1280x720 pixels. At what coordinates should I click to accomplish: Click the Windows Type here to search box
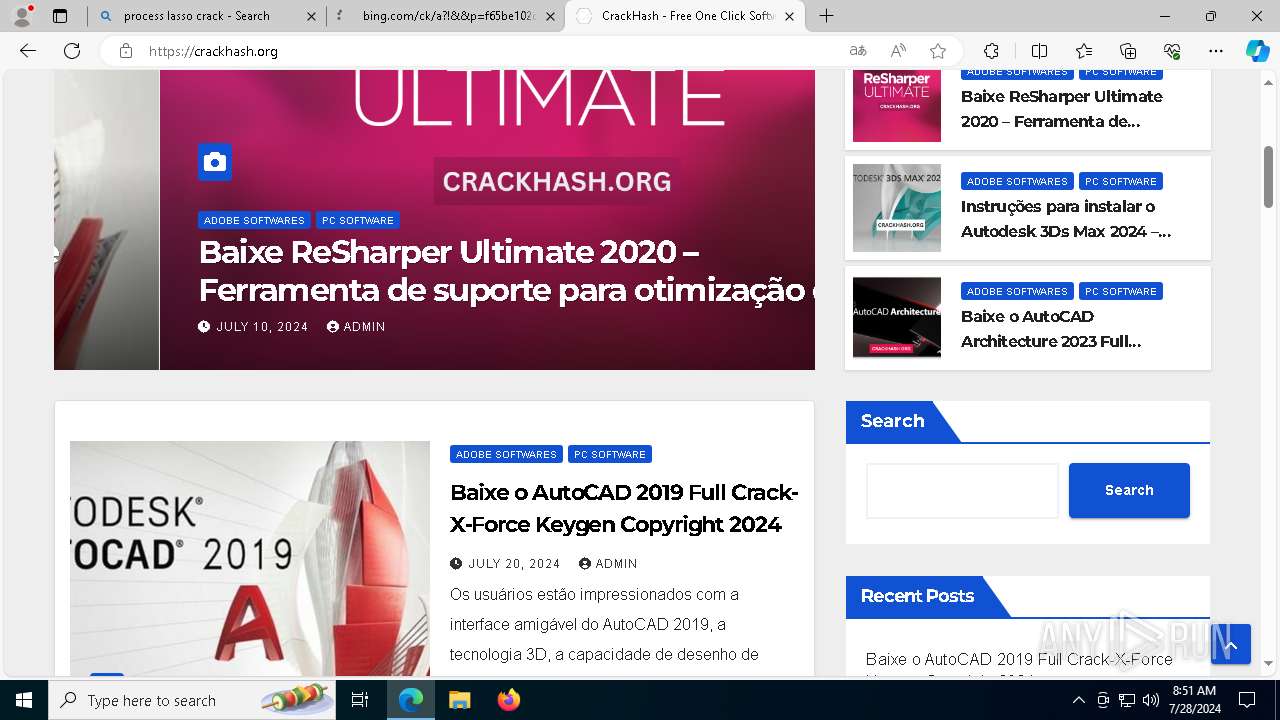click(192, 700)
